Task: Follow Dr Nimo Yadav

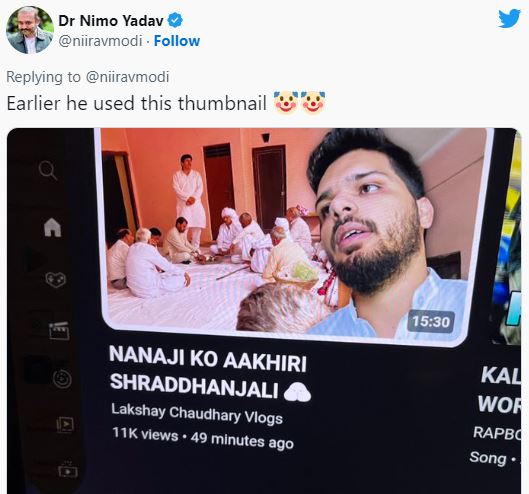Action: [x=177, y=41]
